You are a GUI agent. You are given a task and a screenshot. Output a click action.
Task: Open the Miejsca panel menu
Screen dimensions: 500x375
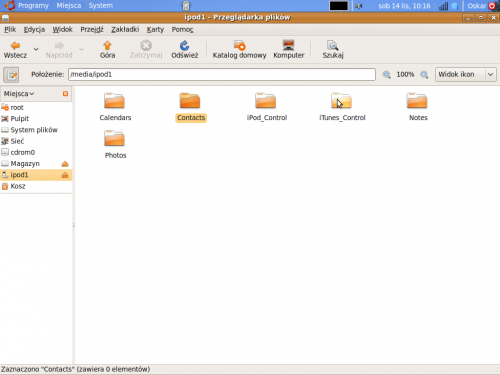(69, 6)
